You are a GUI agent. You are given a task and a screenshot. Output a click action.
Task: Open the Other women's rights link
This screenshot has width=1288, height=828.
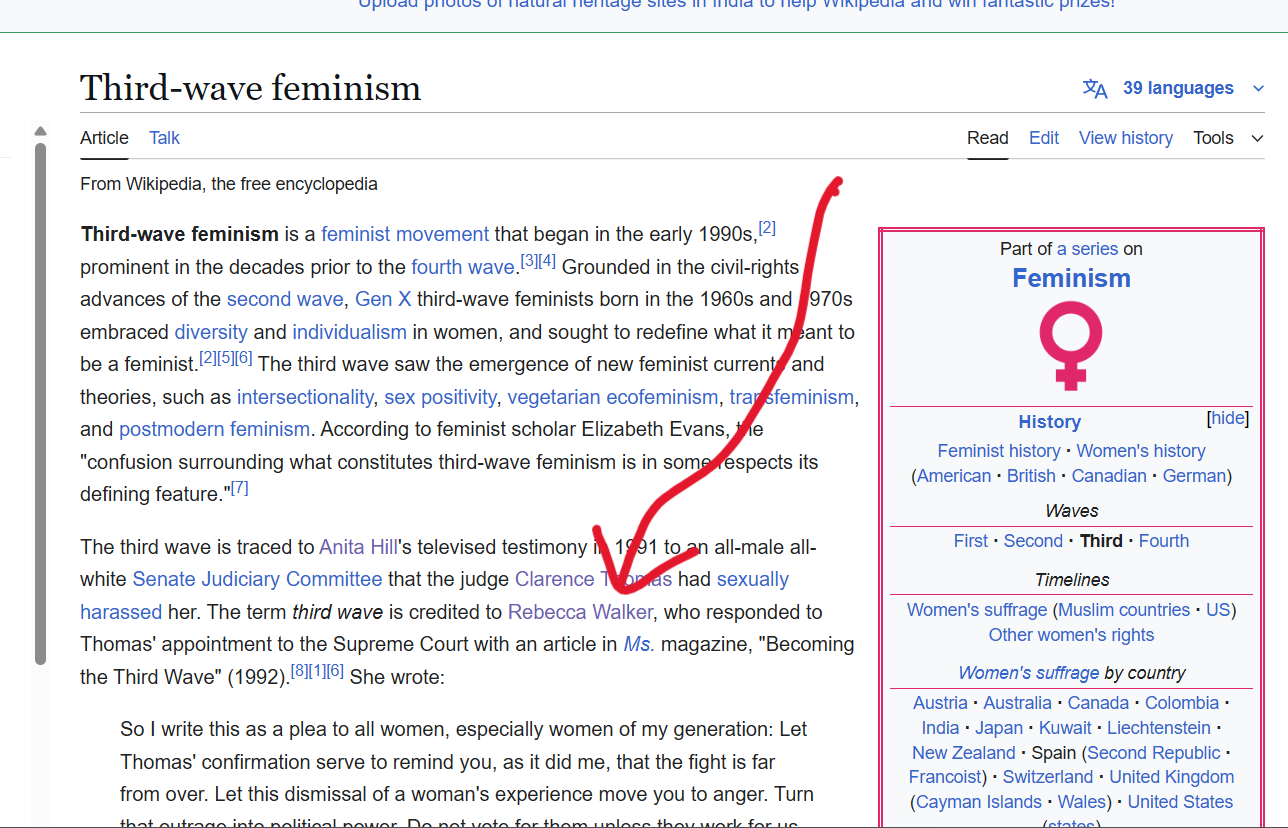1071,635
